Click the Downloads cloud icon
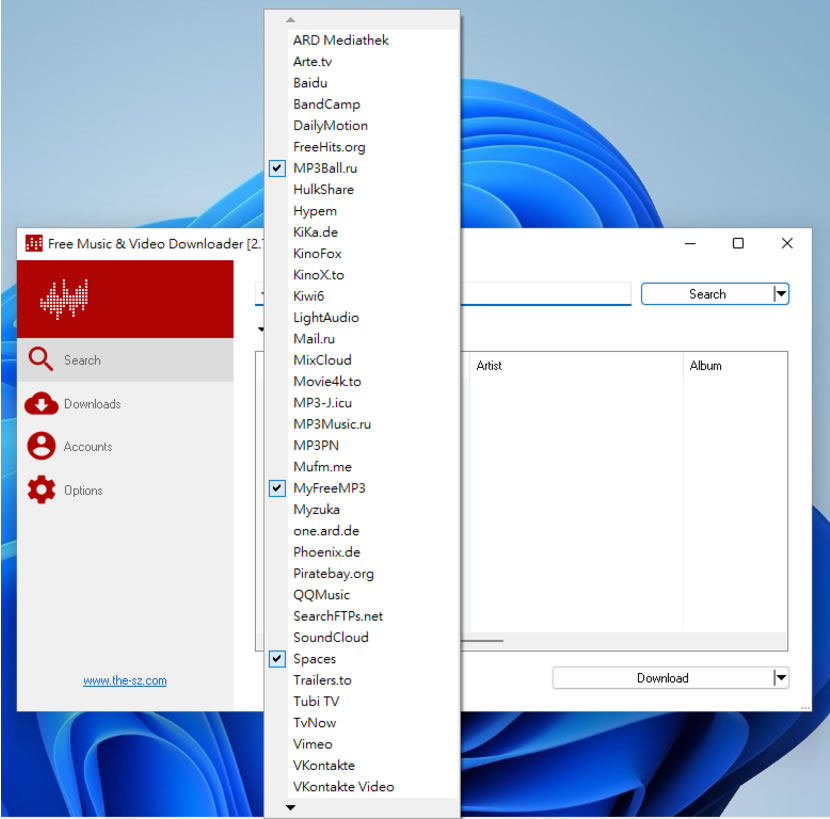This screenshot has height=819, width=830. pyautogui.click(x=41, y=403)
